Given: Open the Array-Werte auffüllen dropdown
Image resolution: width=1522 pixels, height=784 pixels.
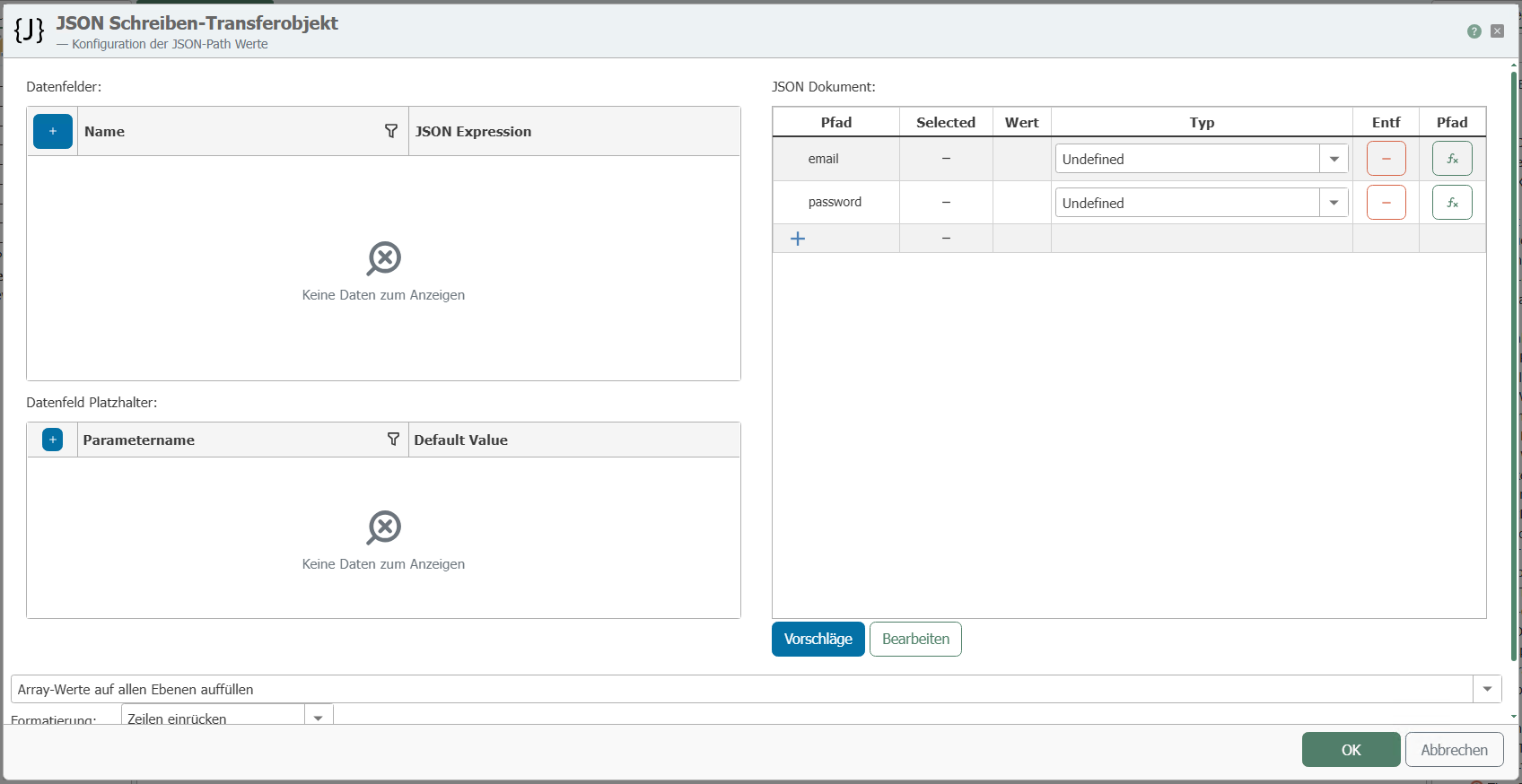Looking at the screenshot, I should pos(1487,689).
